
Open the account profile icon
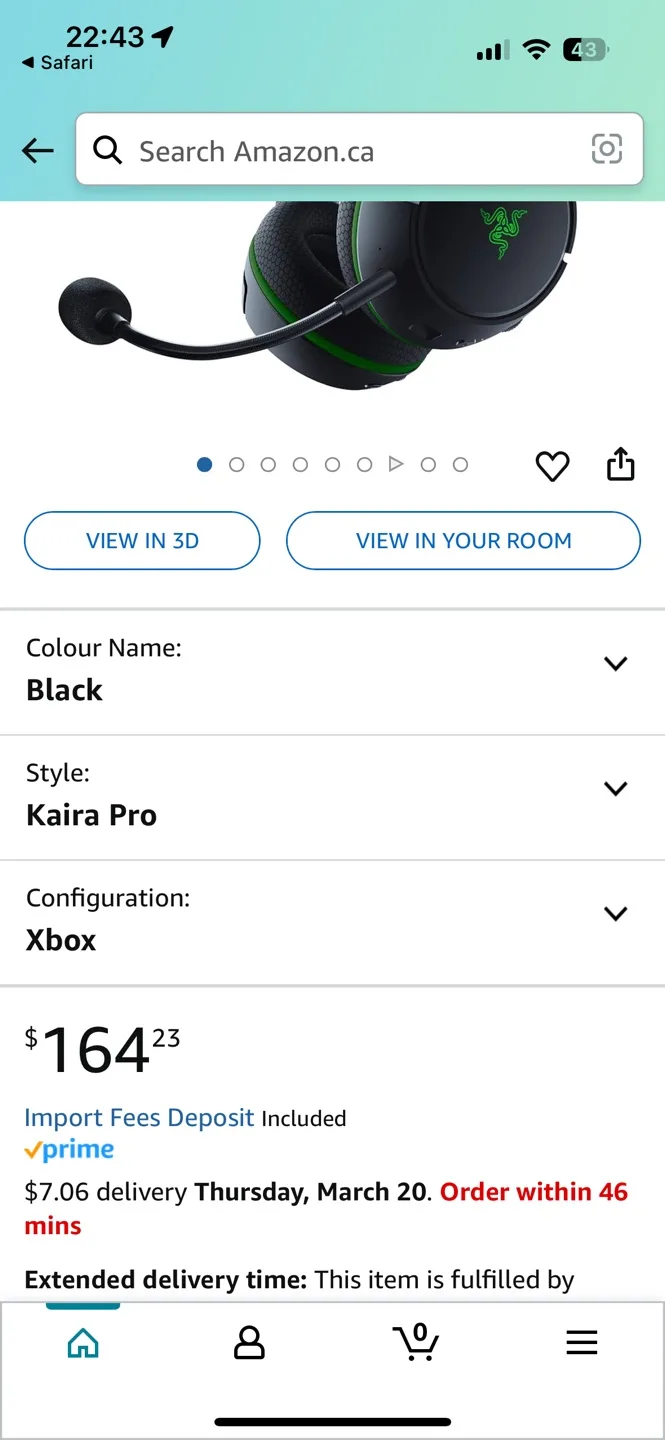[x=249, y=1342]
